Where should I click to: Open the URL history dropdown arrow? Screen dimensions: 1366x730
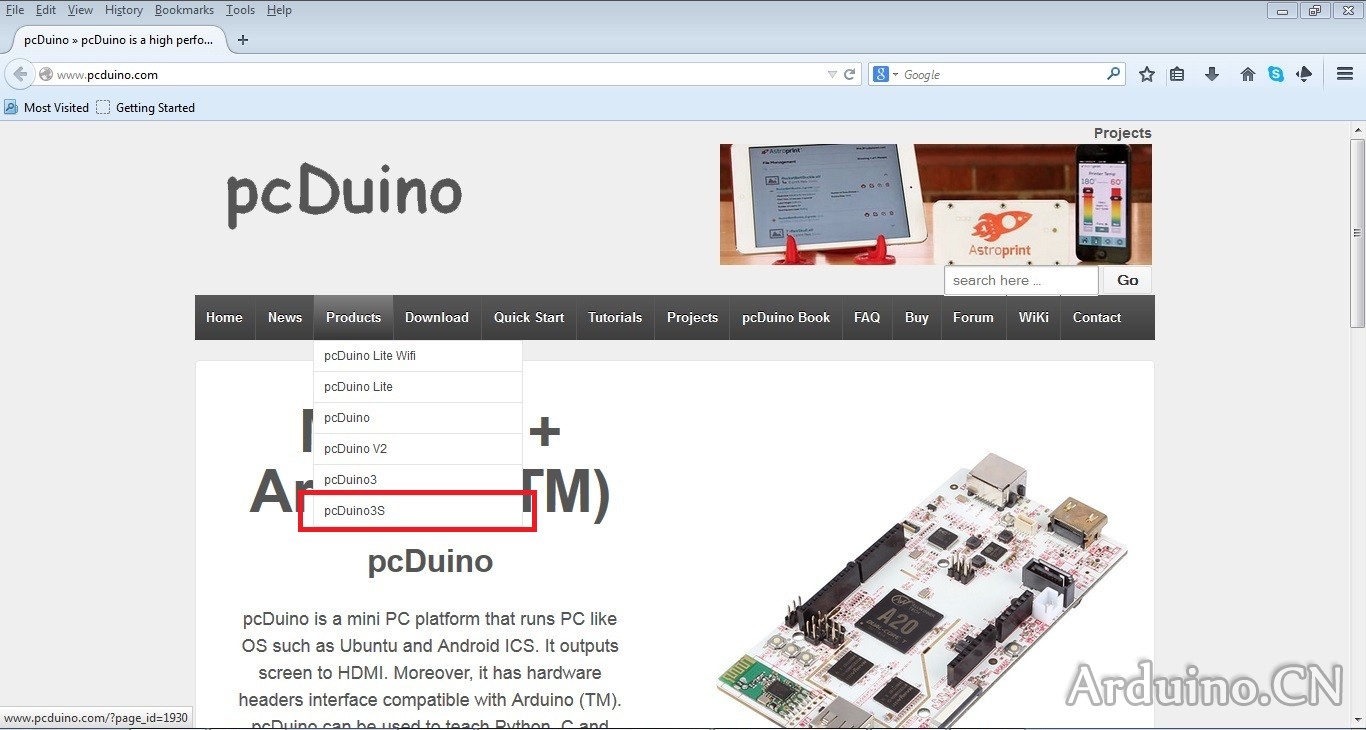point(832,74)
